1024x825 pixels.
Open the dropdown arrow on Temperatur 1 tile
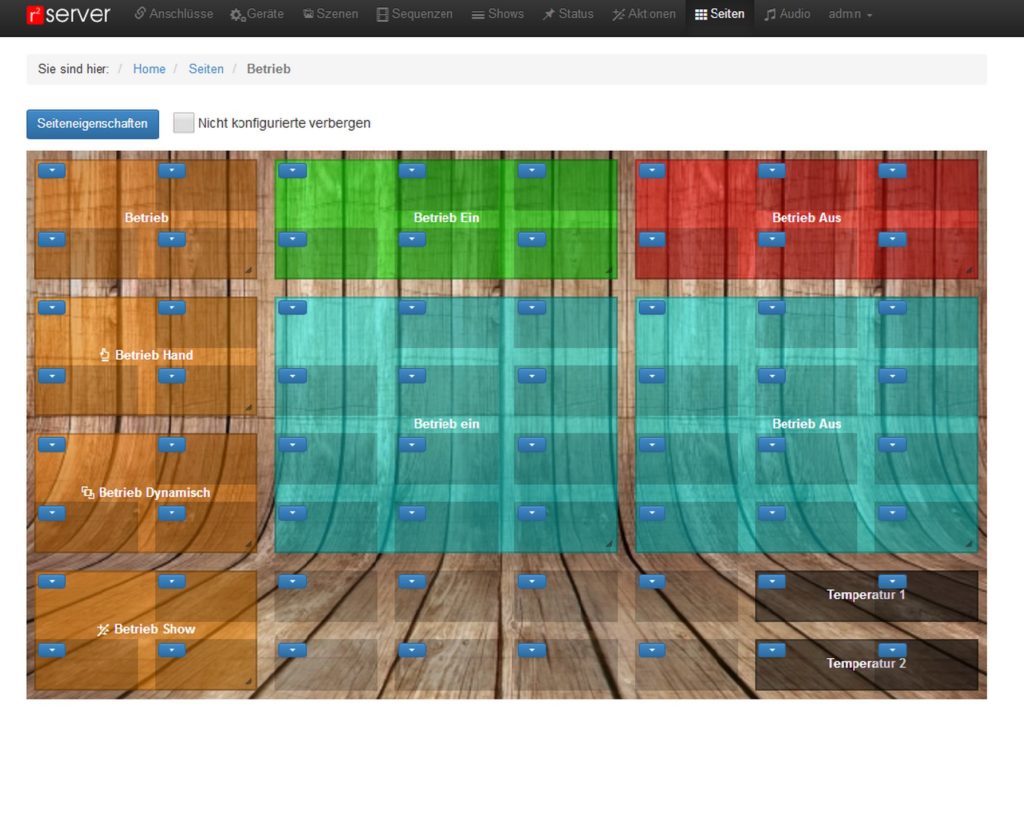(892, 581)
